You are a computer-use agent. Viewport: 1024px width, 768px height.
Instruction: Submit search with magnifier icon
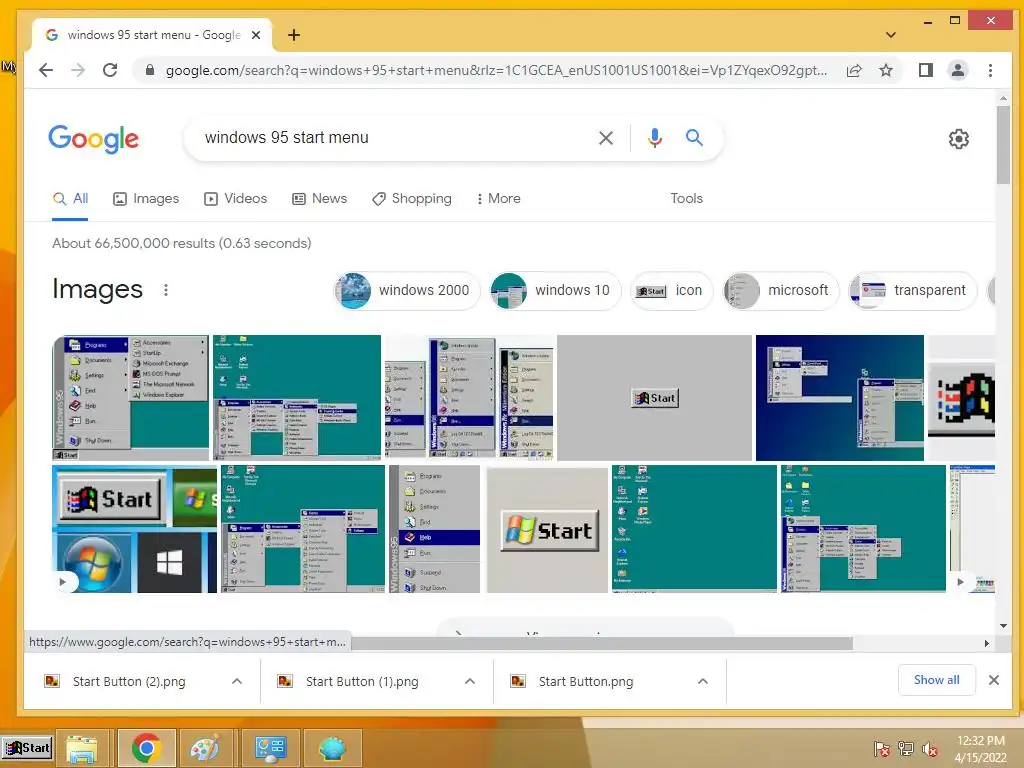694,137
